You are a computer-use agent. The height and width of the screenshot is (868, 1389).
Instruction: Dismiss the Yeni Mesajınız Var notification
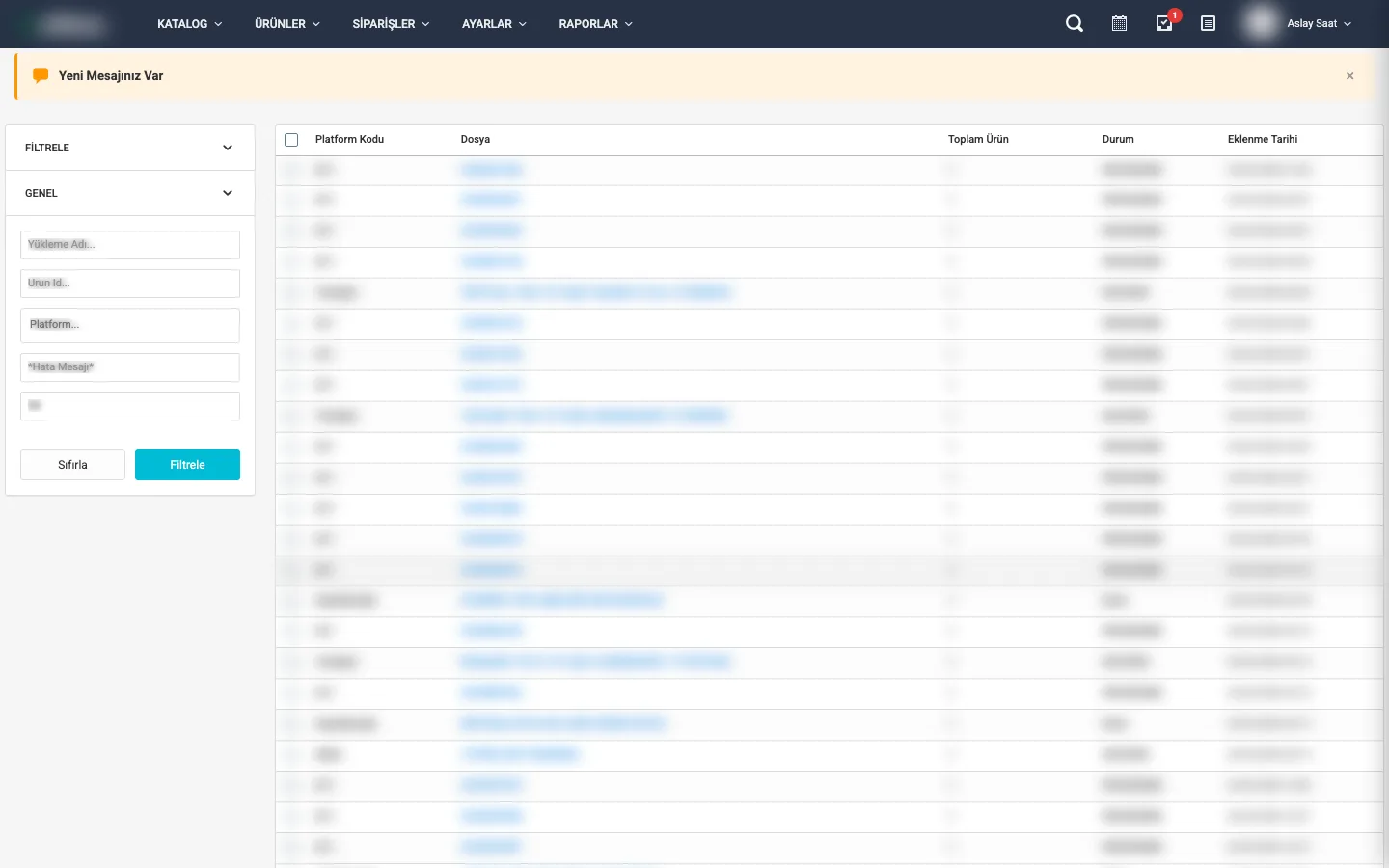(x=1349, y=76)
